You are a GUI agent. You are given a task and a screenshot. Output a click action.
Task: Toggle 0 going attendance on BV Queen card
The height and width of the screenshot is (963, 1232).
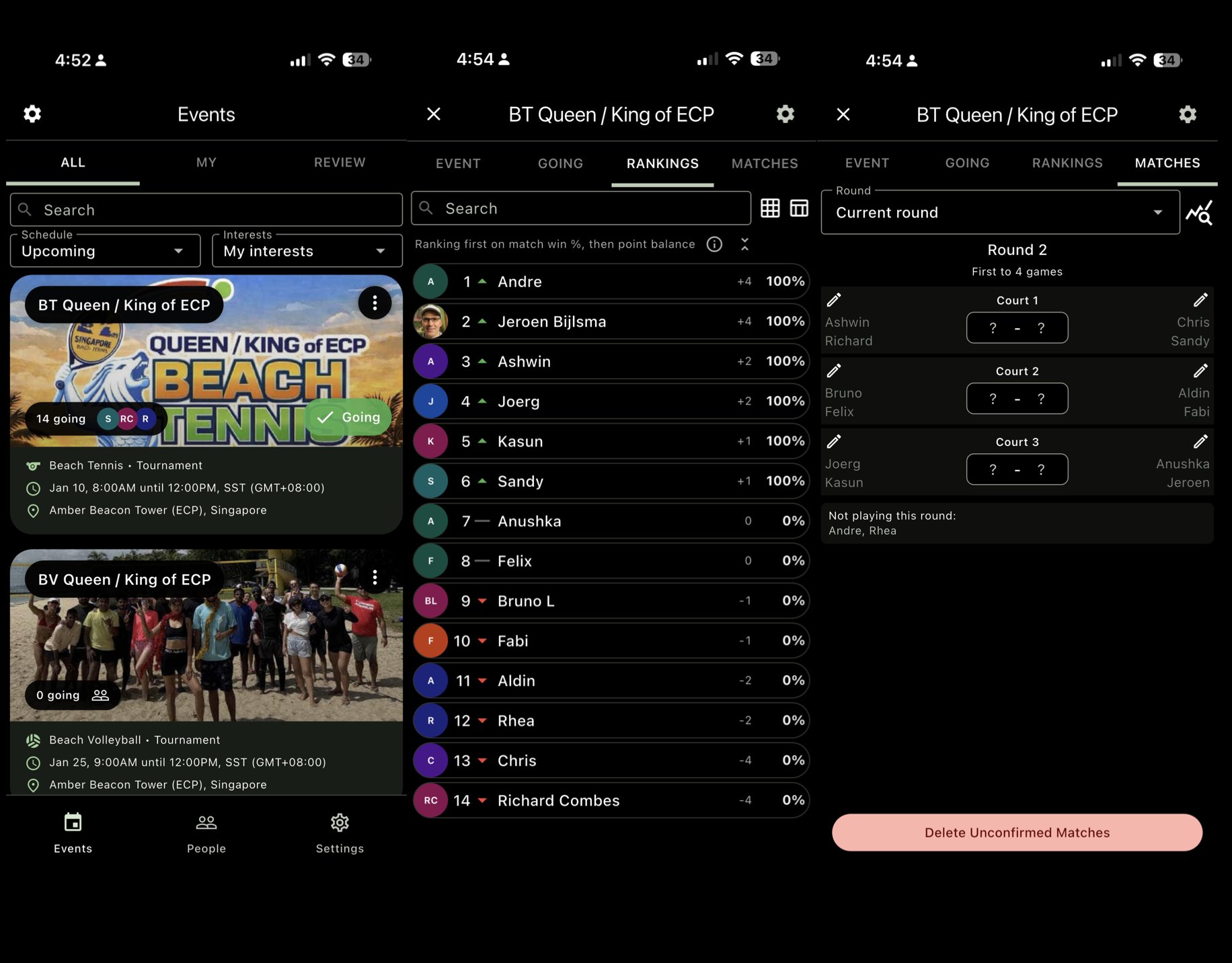[72, 695]
